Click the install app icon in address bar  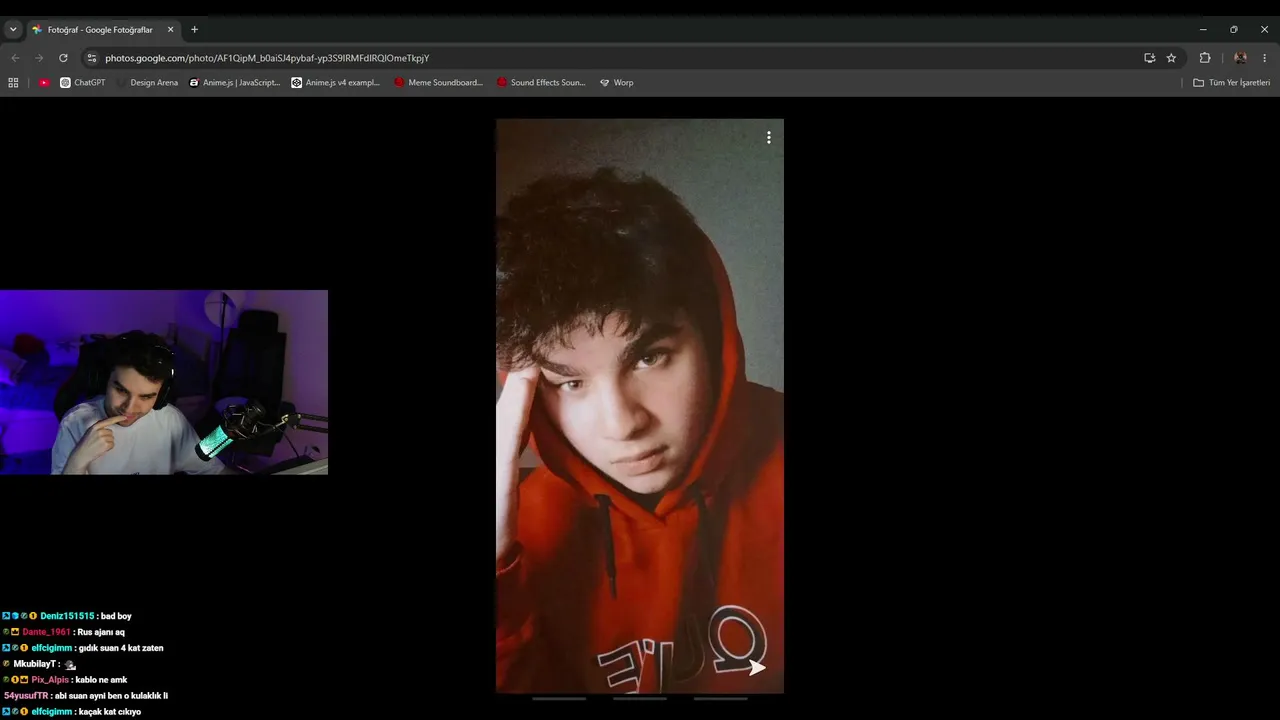pyautogui.click(x=1149, y=58)
